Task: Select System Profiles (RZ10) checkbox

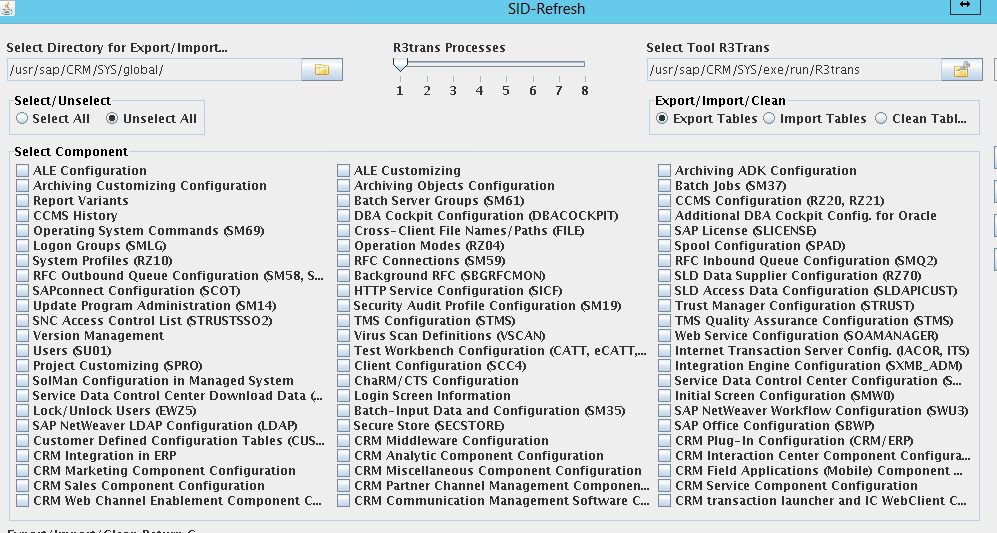Action: pos(23,261)
